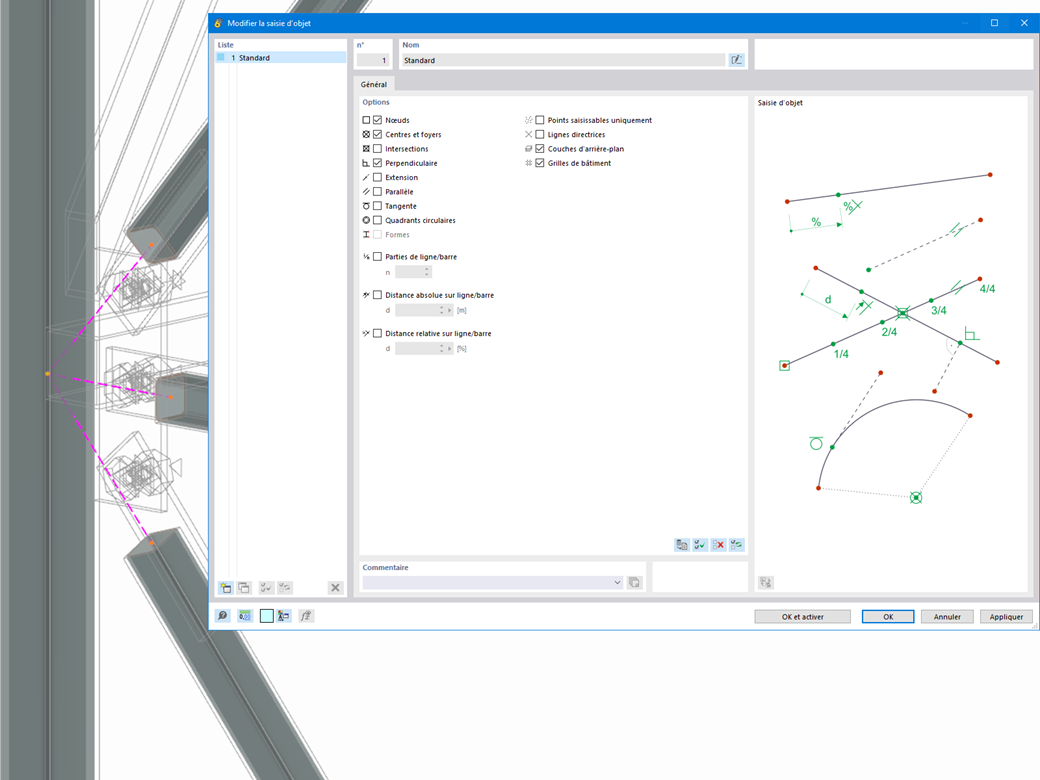1040x780 pixels.
Task: Check the Lignes directrices option
Action: [540, 135]
